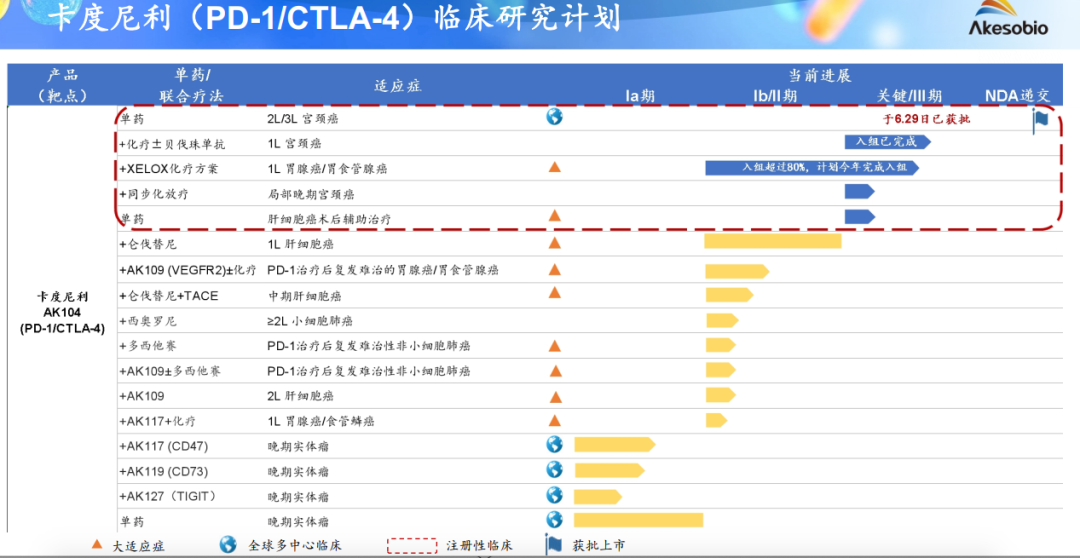The image size is (1080, 558).
Task: Click the approval flag icon under NDA递交
Action: 1040,120
